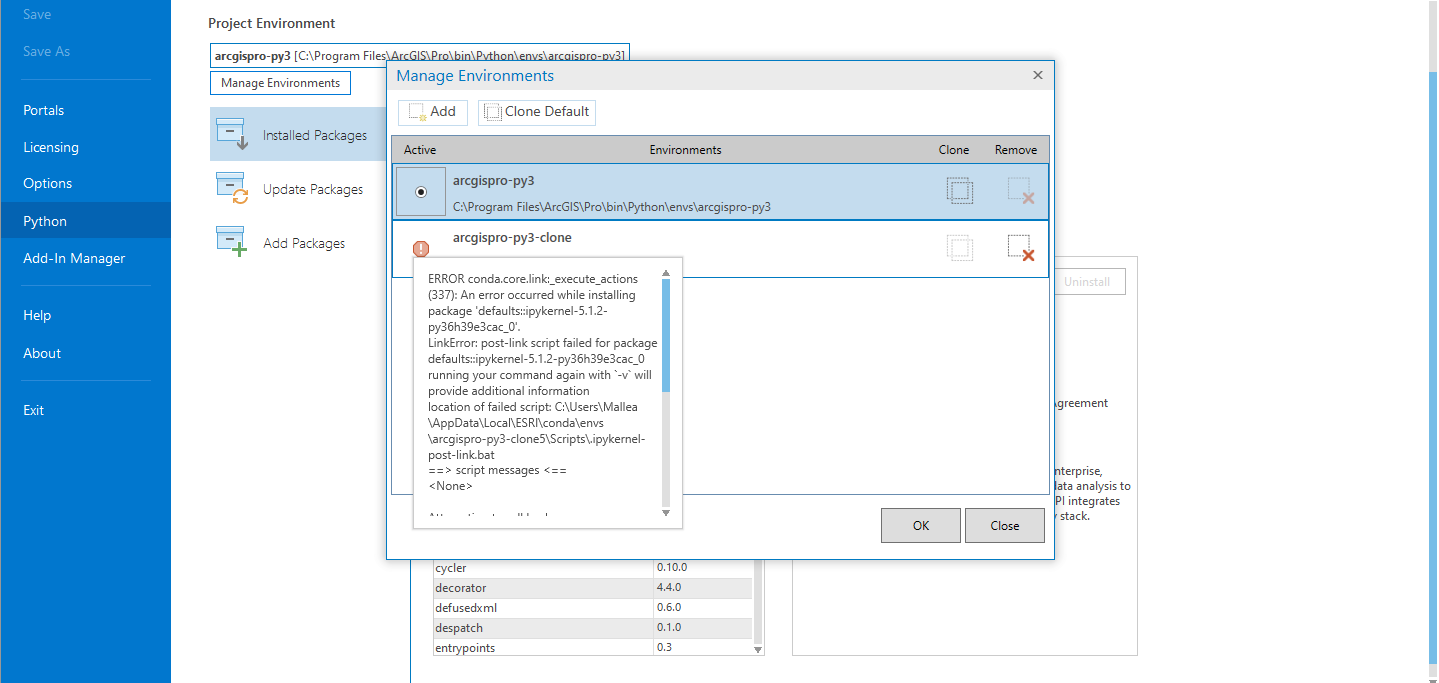
Task: Open the Options menu item
Action: coord(48,183)
